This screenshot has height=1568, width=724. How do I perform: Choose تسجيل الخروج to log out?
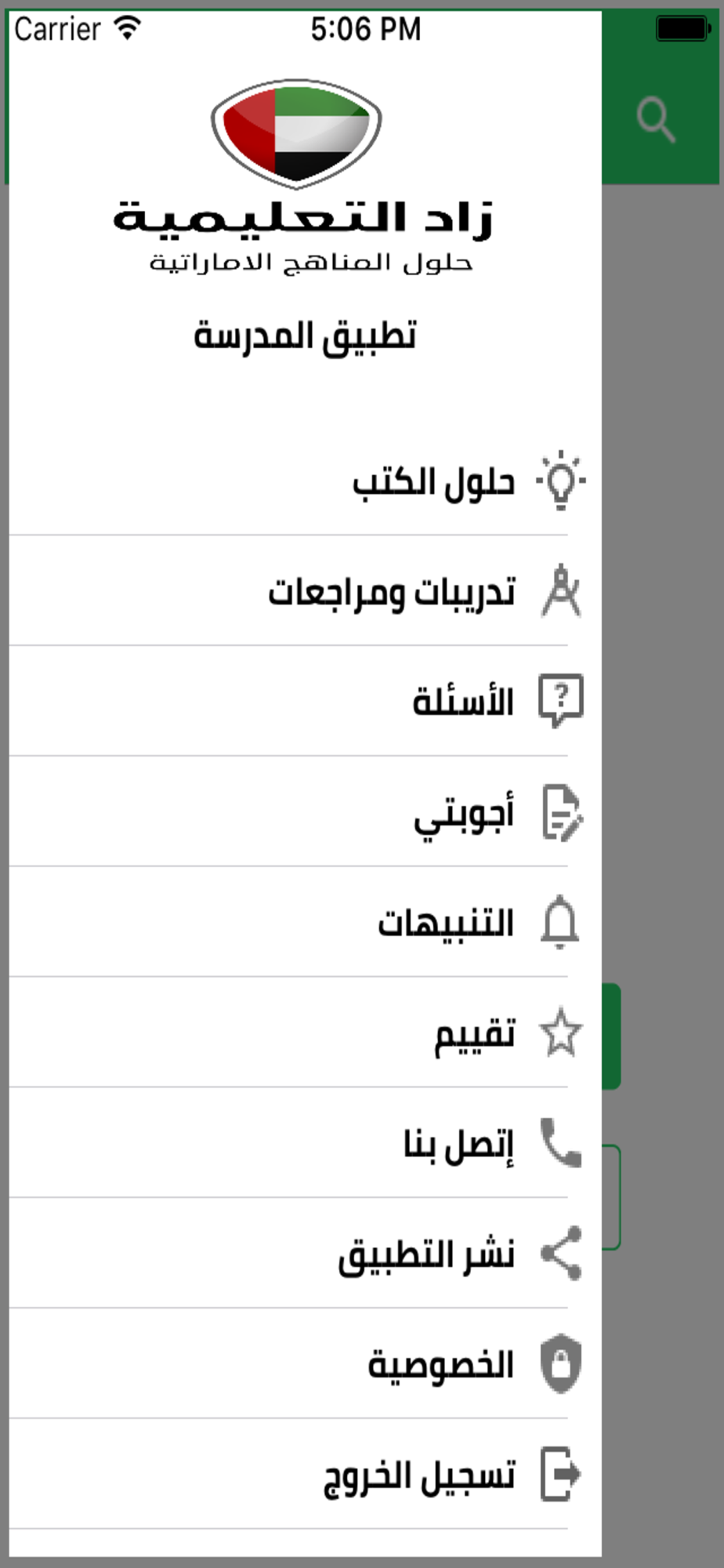click(x=289, y=1474)
